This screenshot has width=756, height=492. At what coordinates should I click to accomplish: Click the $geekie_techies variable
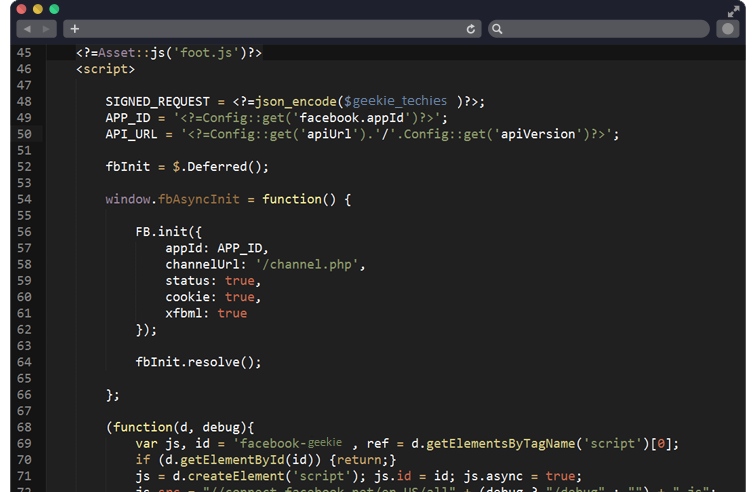[395, 101]
